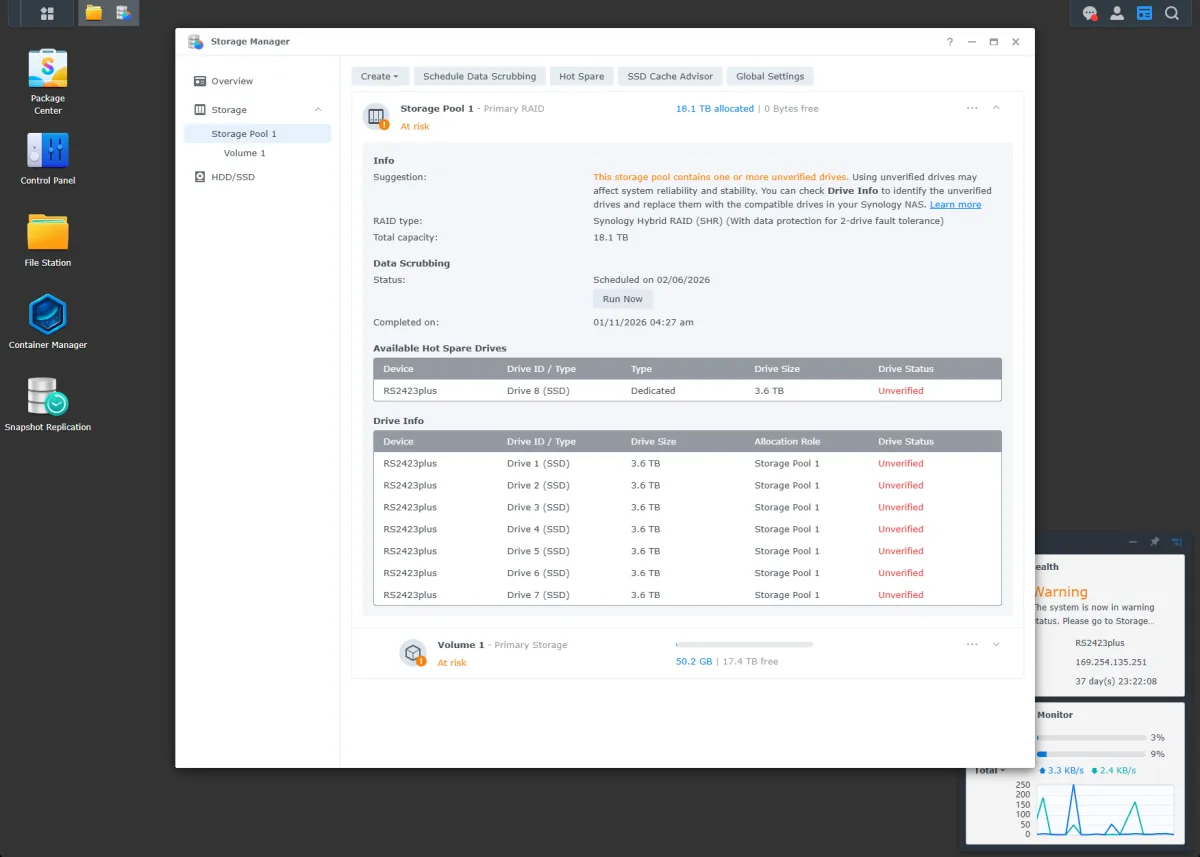Screen dimensions: 1200x857
Task: Click Allocation Role column header
Action: point(788,442)
